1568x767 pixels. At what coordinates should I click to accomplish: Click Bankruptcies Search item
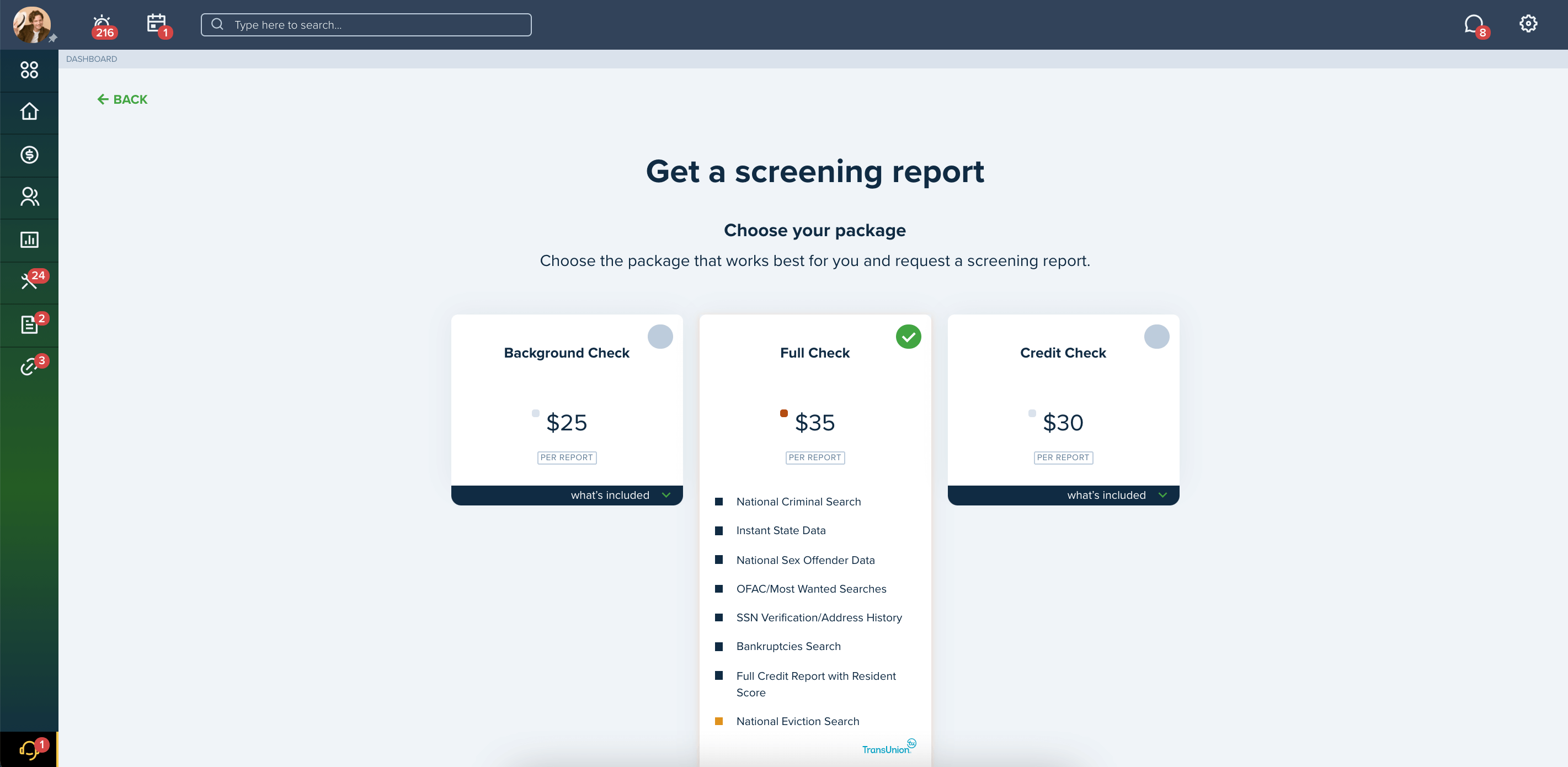coord(788,646)
